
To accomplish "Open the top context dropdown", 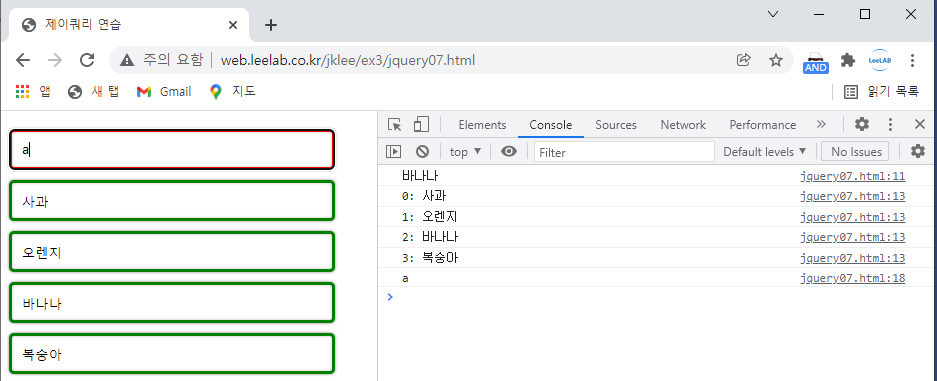I will pyautogui.click(x=466, y=152).
